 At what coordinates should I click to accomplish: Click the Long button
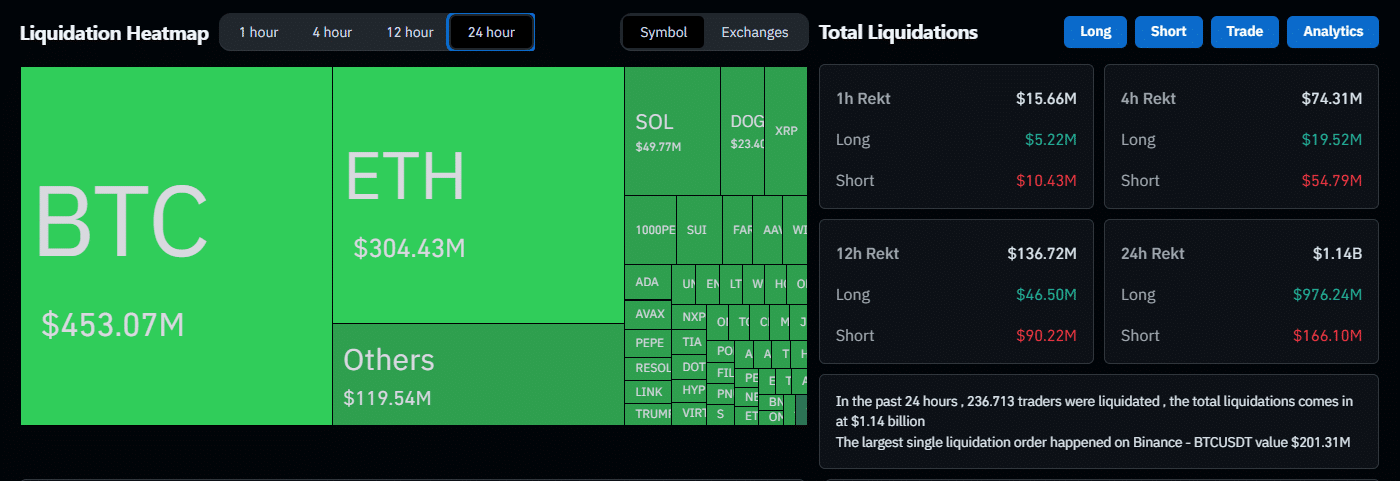point(1095,32)
